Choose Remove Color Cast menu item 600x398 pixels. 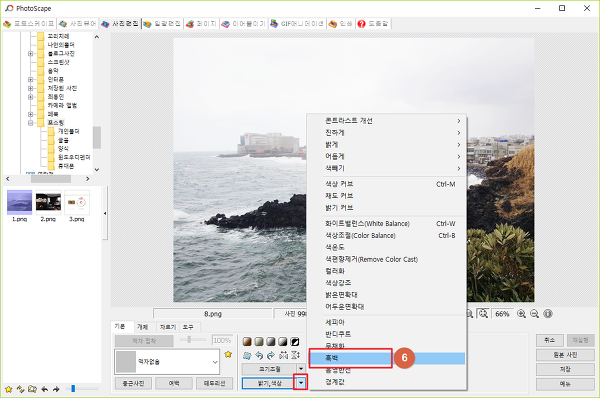click(x=387, y=259)
